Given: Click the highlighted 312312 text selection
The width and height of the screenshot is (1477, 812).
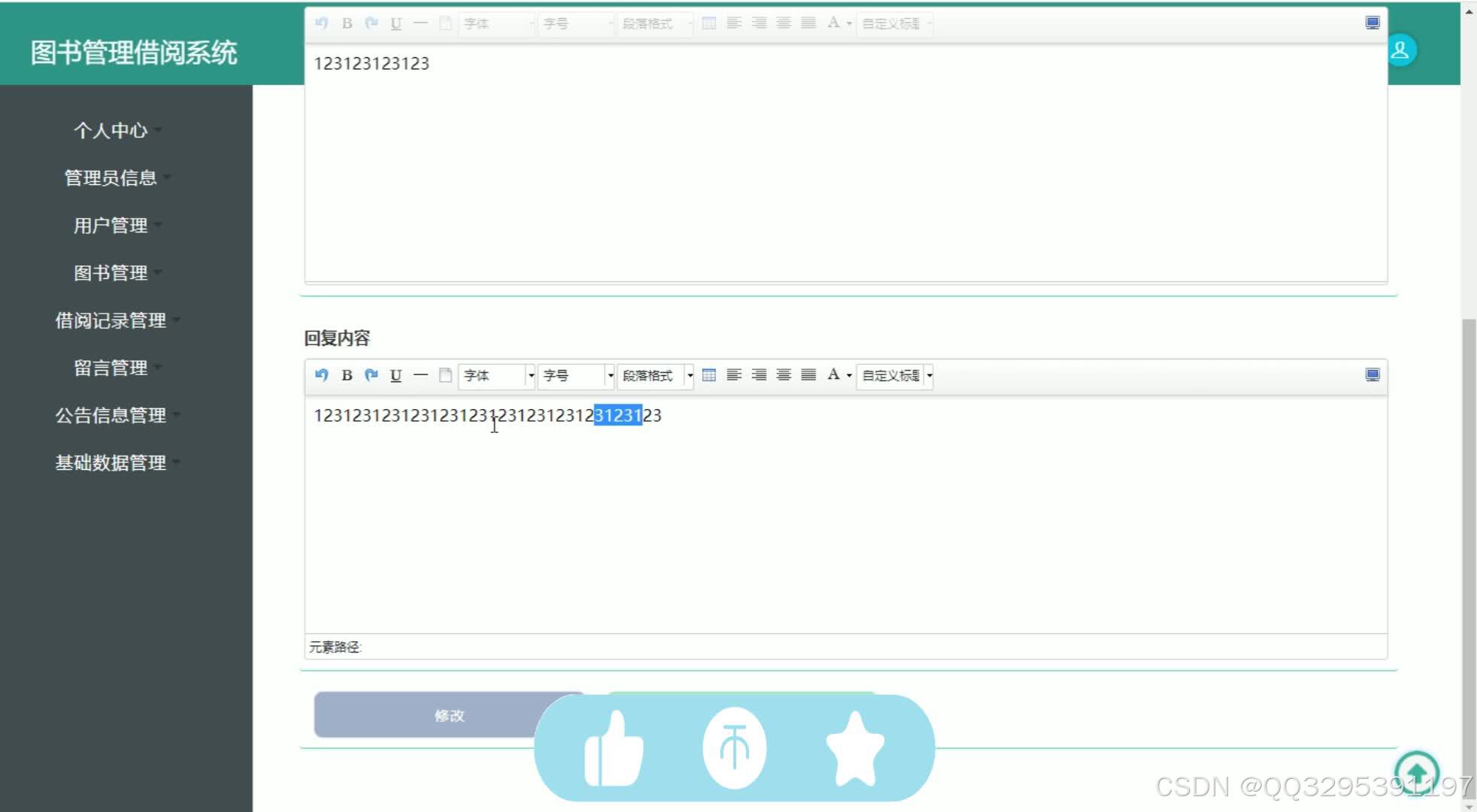Looking at the screenshot, I should click(617, 415).
